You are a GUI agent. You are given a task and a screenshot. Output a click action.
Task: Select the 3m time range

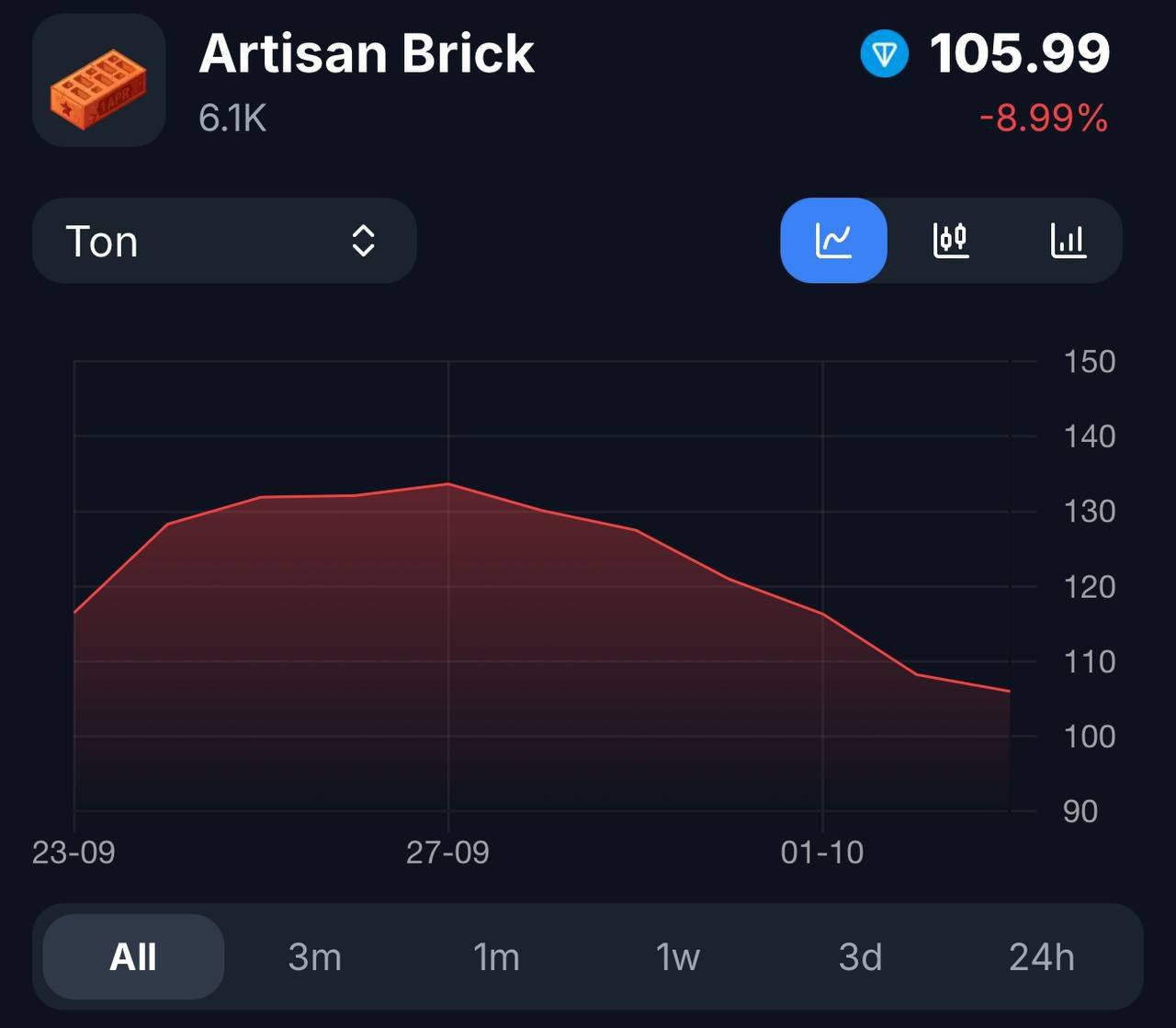pos(314,957)
